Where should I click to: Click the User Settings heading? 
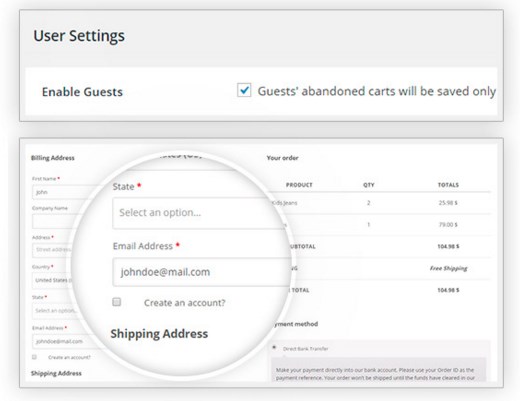pos(79,36)
